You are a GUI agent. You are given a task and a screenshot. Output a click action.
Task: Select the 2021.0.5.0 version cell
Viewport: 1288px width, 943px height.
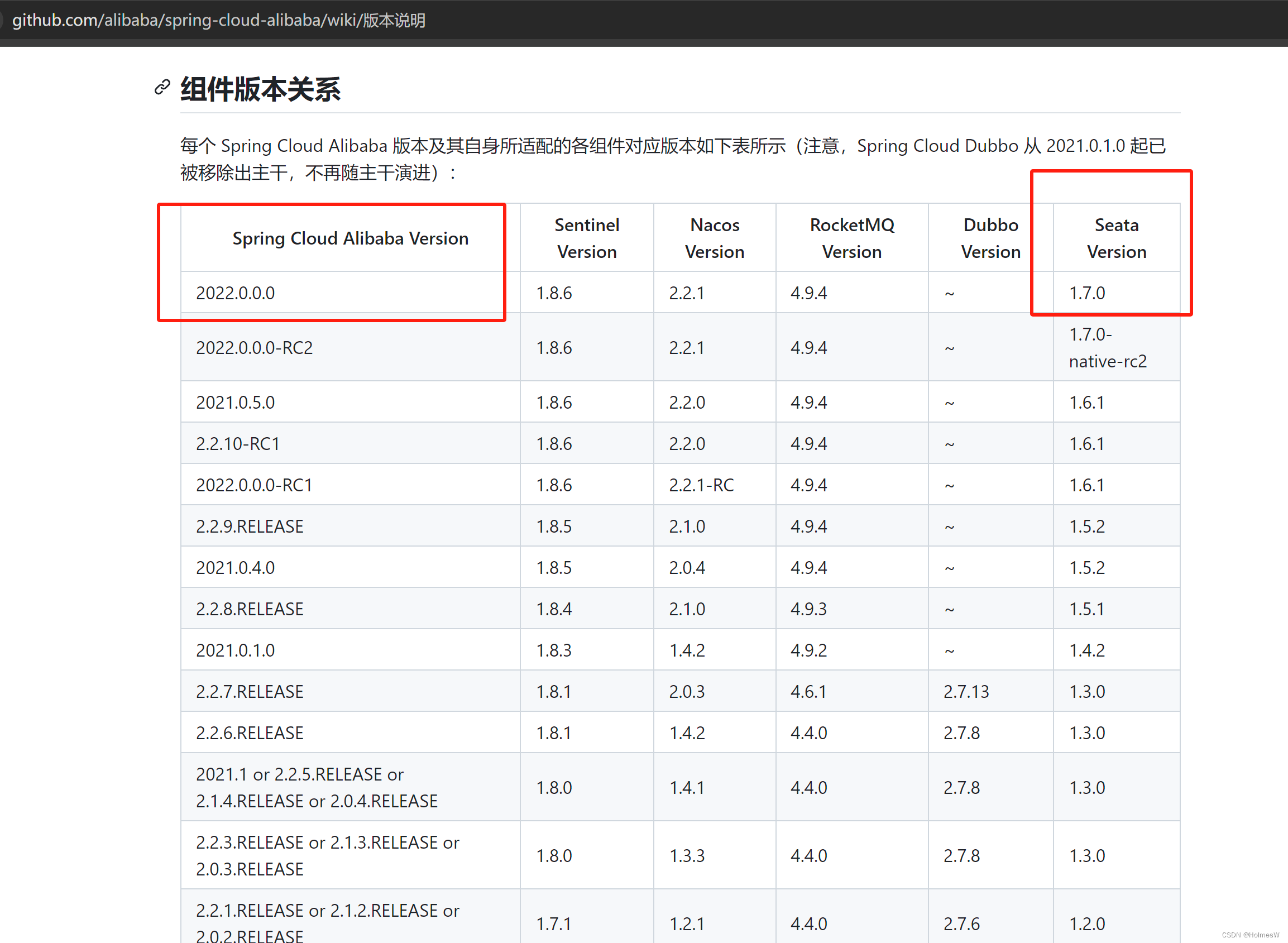click(x=235, y=402)
